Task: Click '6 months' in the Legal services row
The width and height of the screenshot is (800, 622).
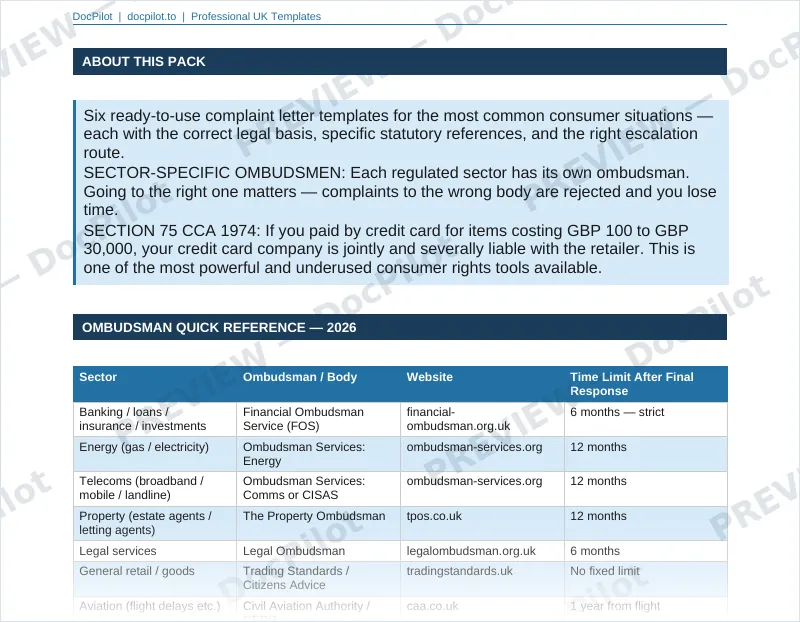Action: (646, 551)
